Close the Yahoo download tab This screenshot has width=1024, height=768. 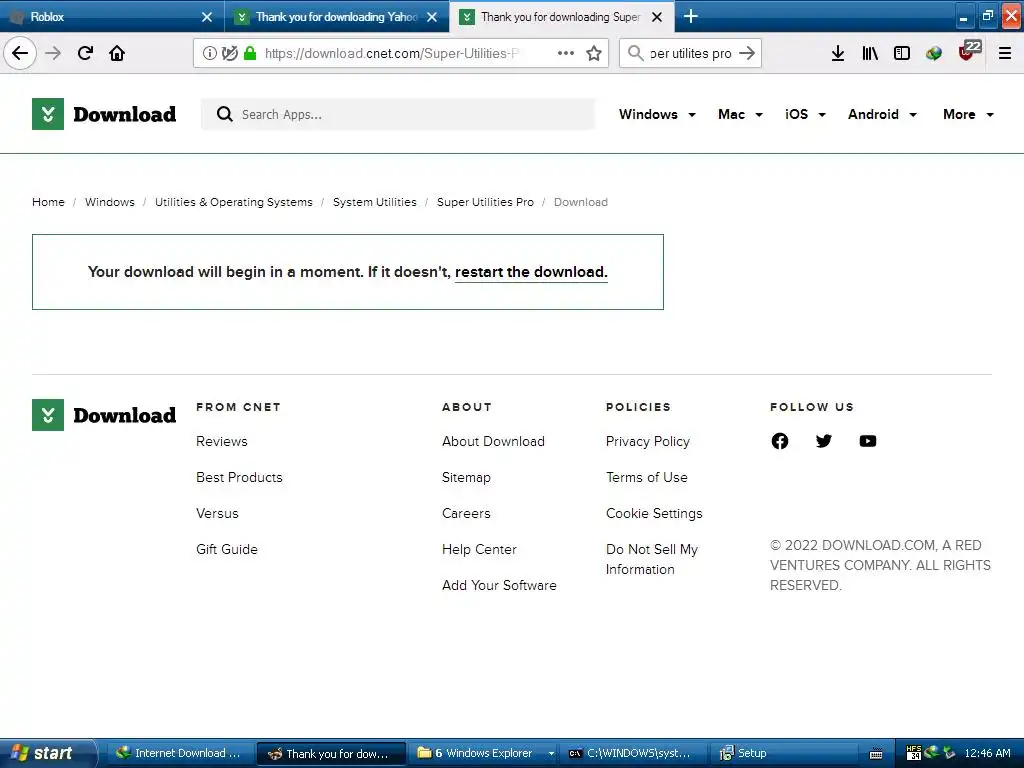432,17
